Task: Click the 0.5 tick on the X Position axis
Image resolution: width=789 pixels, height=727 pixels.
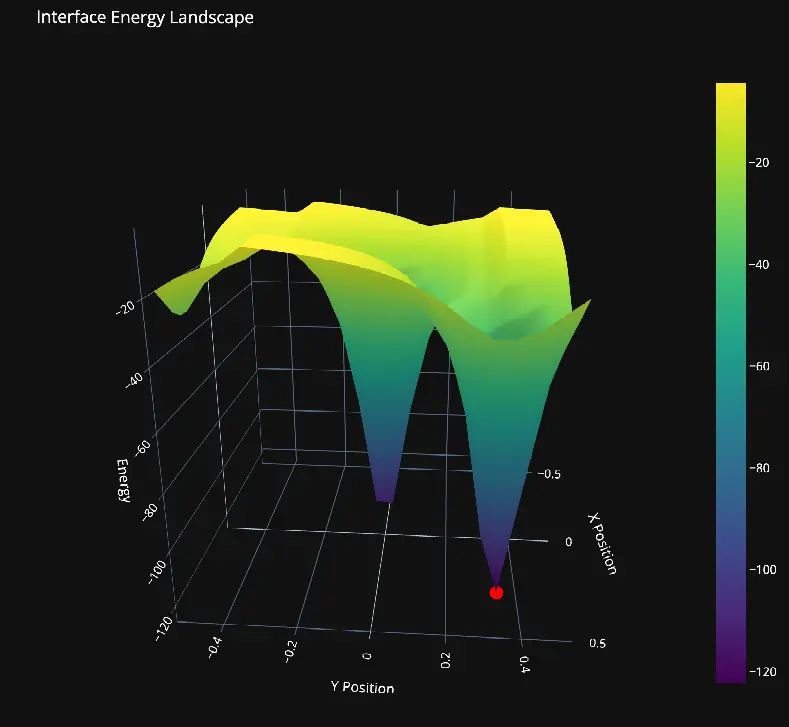Action: tap(598, 643)
